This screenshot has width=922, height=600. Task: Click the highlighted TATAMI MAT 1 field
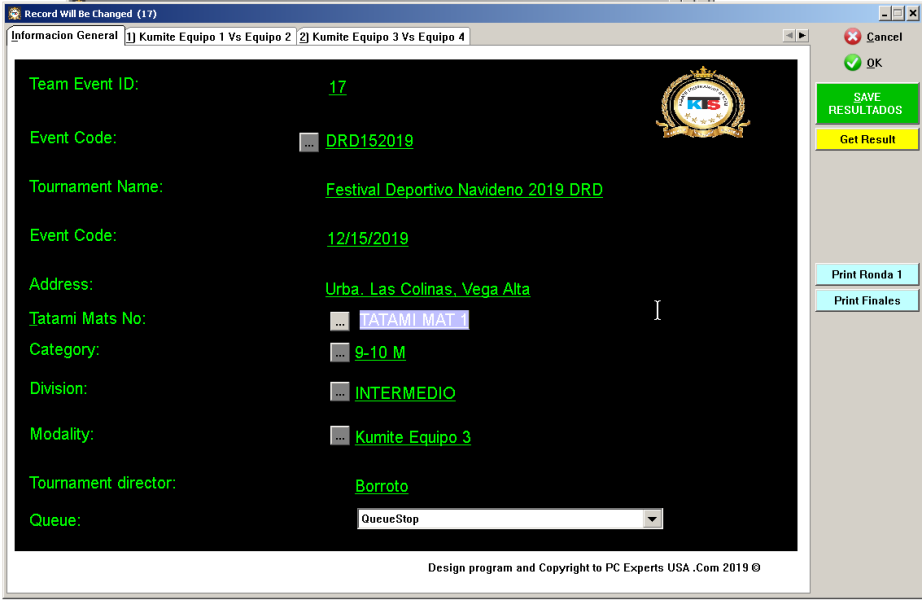[x=414, y=320]
